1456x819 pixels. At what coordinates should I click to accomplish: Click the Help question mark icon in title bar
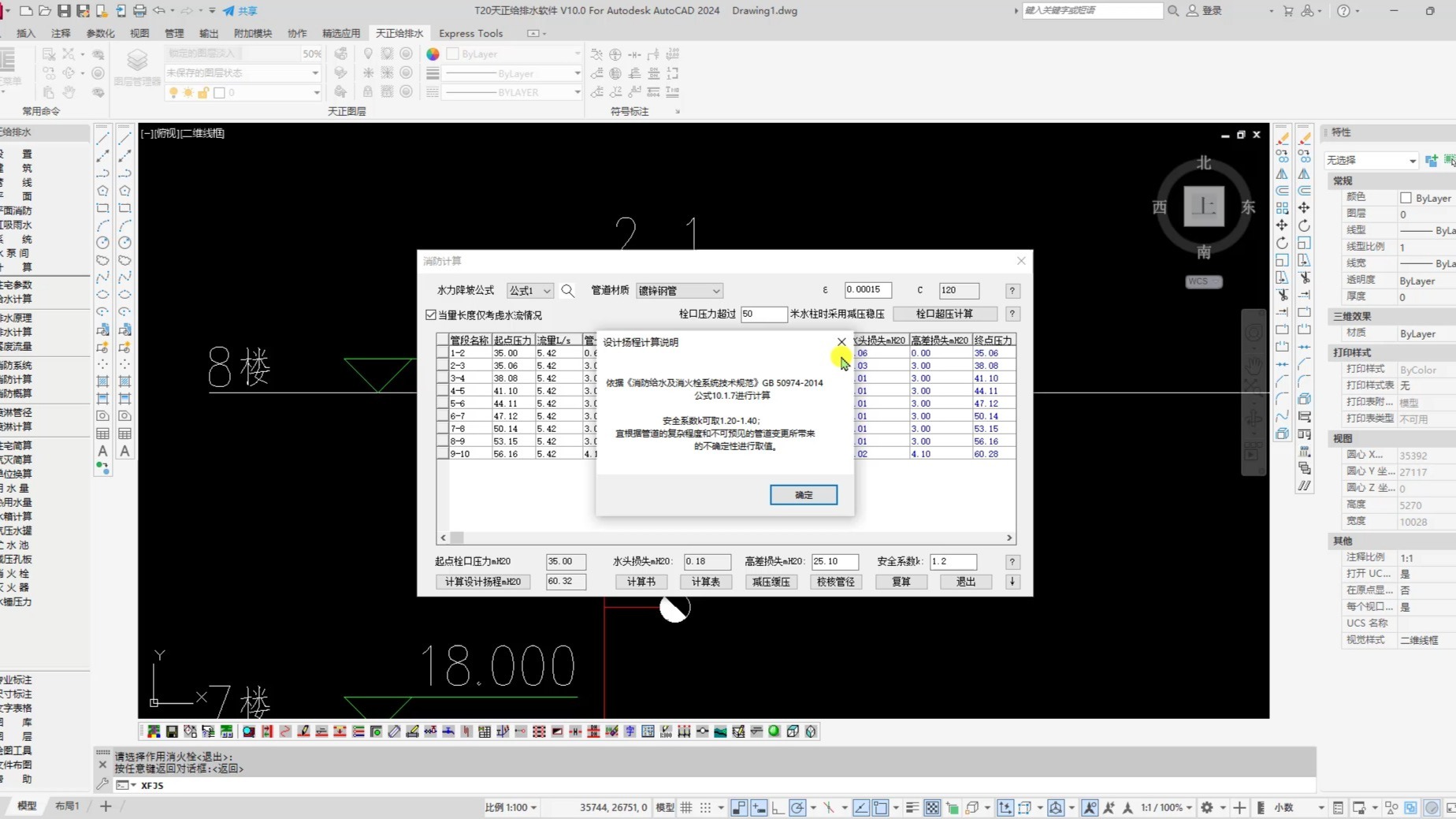[1343, 11]
